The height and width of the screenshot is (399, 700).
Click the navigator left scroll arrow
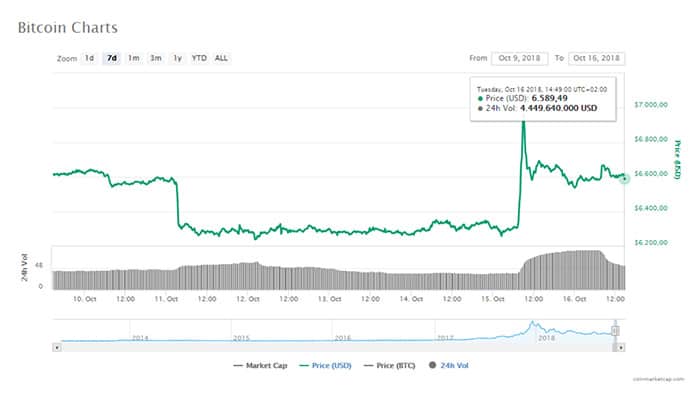click(57, 348)
